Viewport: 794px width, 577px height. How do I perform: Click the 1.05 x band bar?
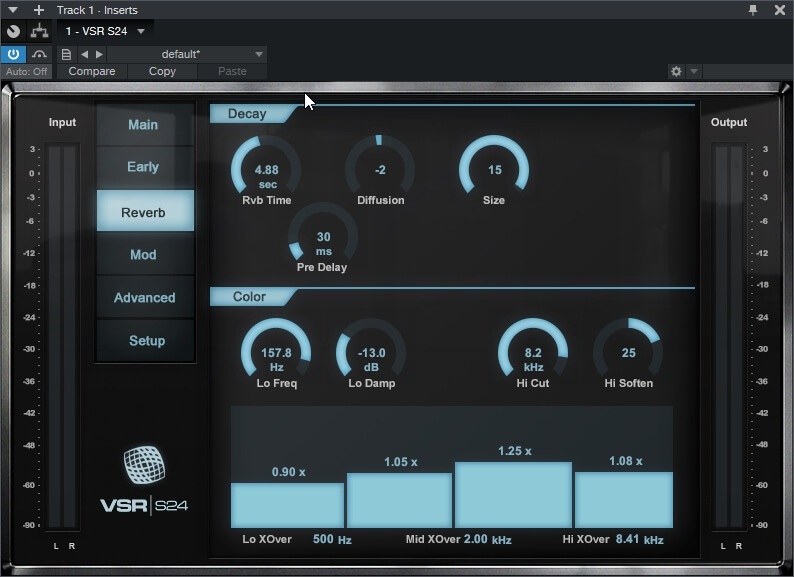point(400,501)
